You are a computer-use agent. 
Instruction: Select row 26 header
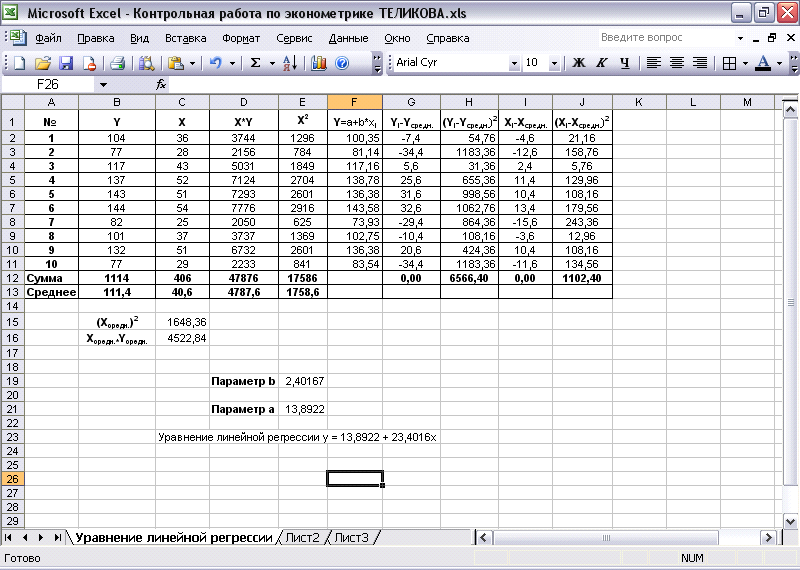click(x=12, y=479)
